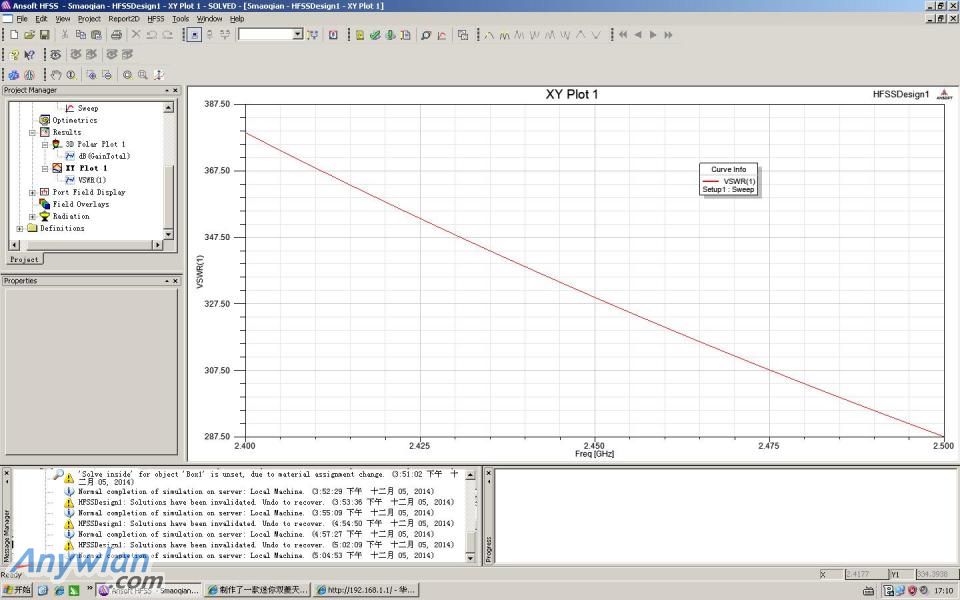Image resolution: width=960 pixels, height=600 pixels.
Task: Save project with the floppy disk icon
Action: pyautogui.click(x=44, y=35)
